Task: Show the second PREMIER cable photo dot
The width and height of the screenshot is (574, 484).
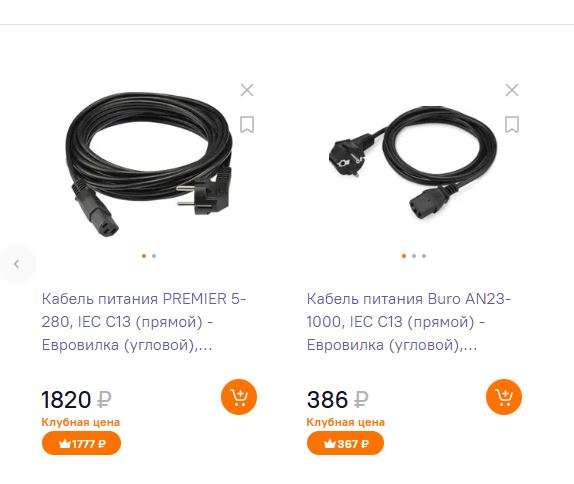Action: click(154, 256)
